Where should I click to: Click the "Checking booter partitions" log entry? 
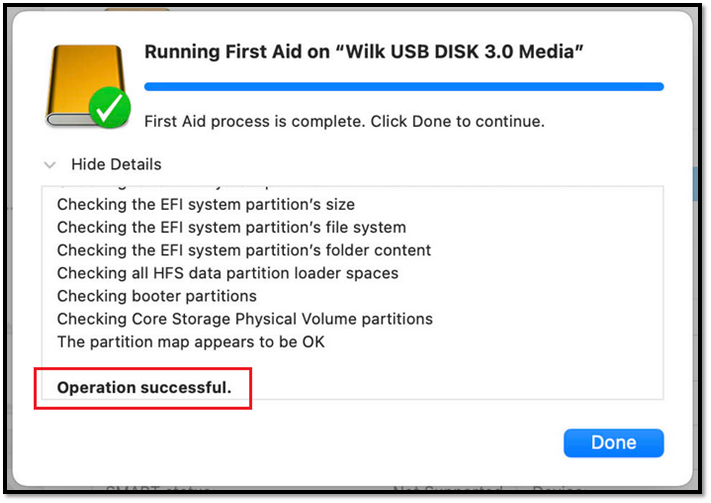[x=156, y=296]
